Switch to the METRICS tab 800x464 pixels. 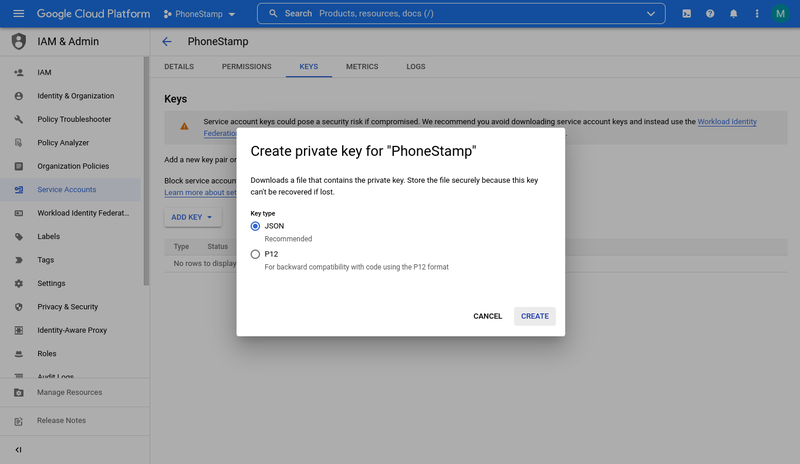[x=362, y=67]
